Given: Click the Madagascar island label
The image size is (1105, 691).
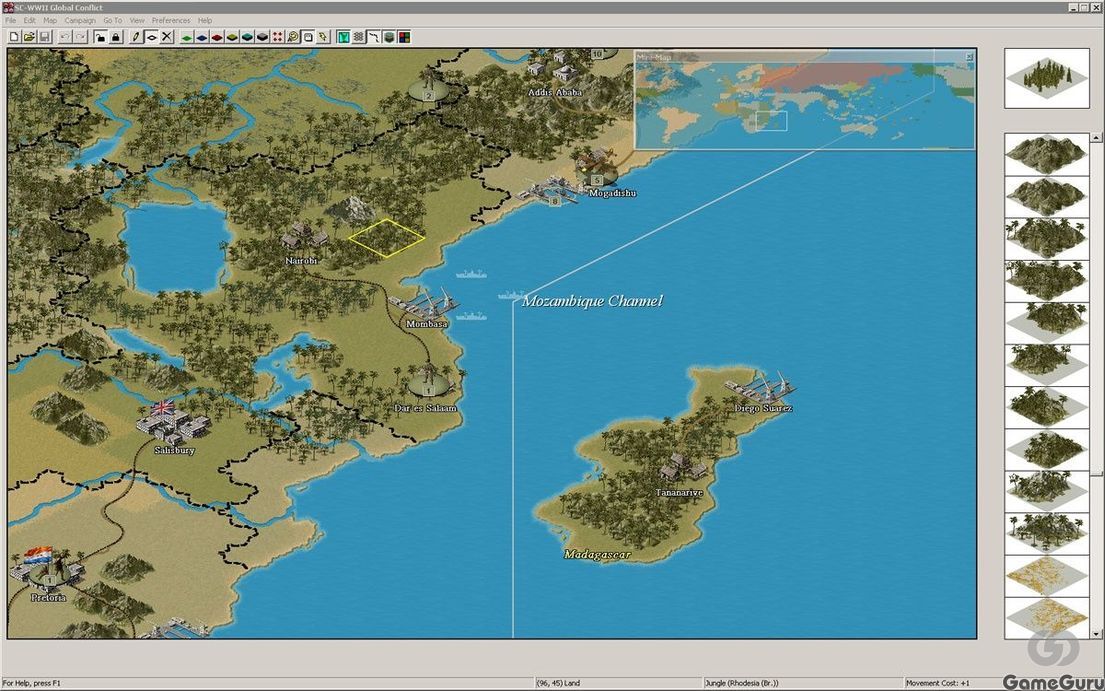Looking at the screenshot, I should (x=598, y=555).
